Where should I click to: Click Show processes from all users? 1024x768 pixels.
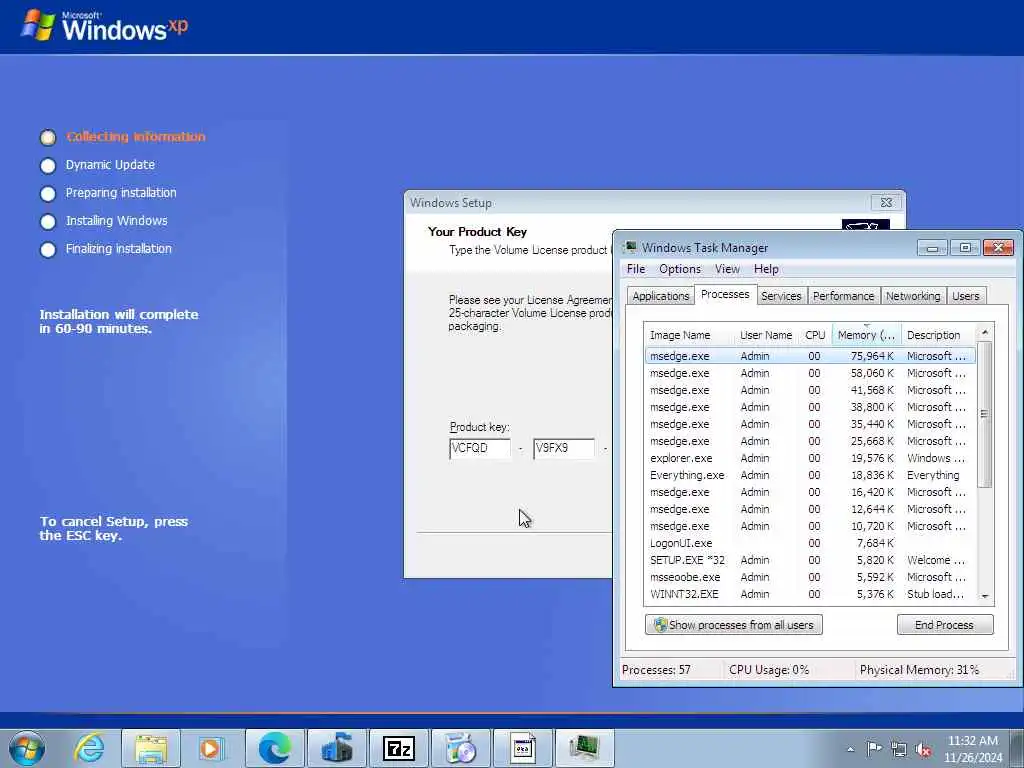[x=733, y=625]
